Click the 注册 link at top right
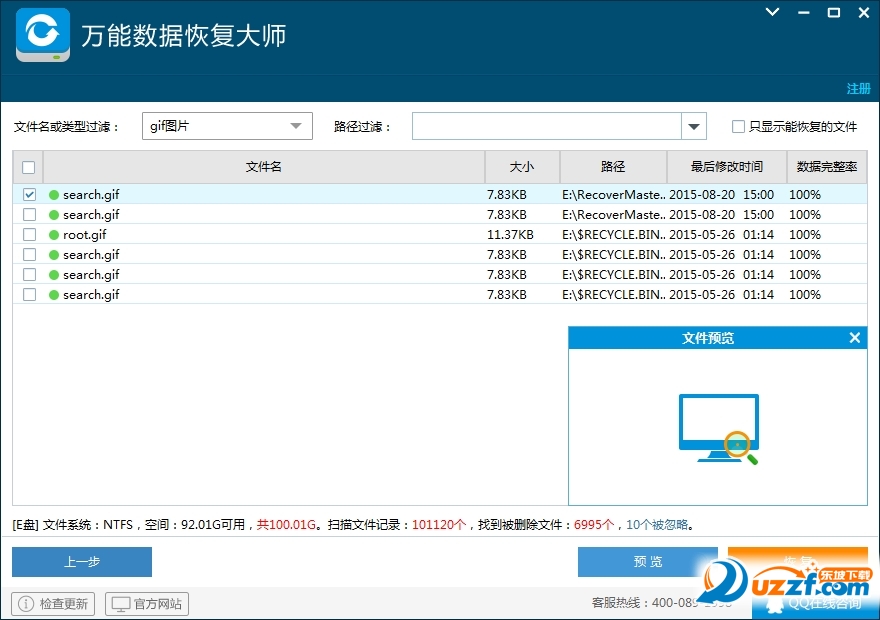 click(x=858, y=89)
